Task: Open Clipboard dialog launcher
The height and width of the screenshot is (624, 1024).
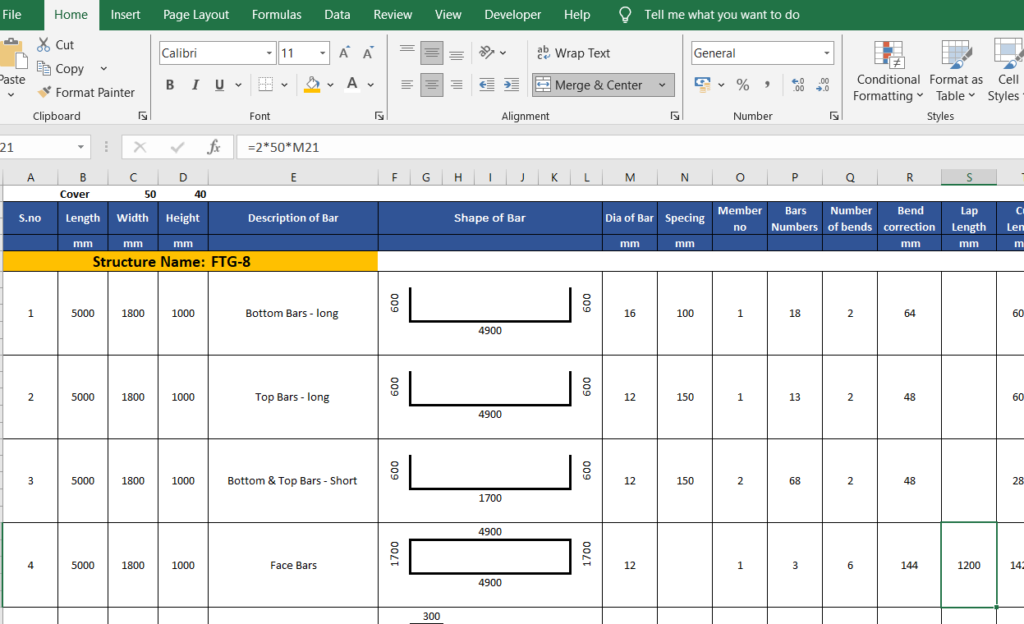Action: click(x=142, y=116)
